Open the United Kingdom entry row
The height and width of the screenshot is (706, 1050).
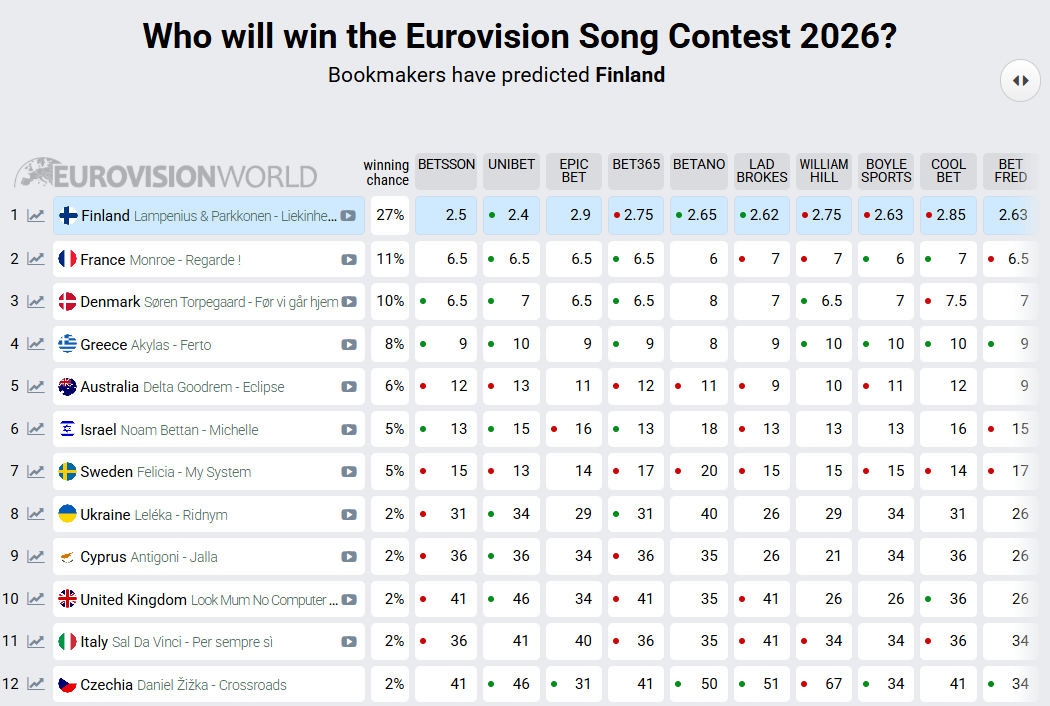click(200, 600)
